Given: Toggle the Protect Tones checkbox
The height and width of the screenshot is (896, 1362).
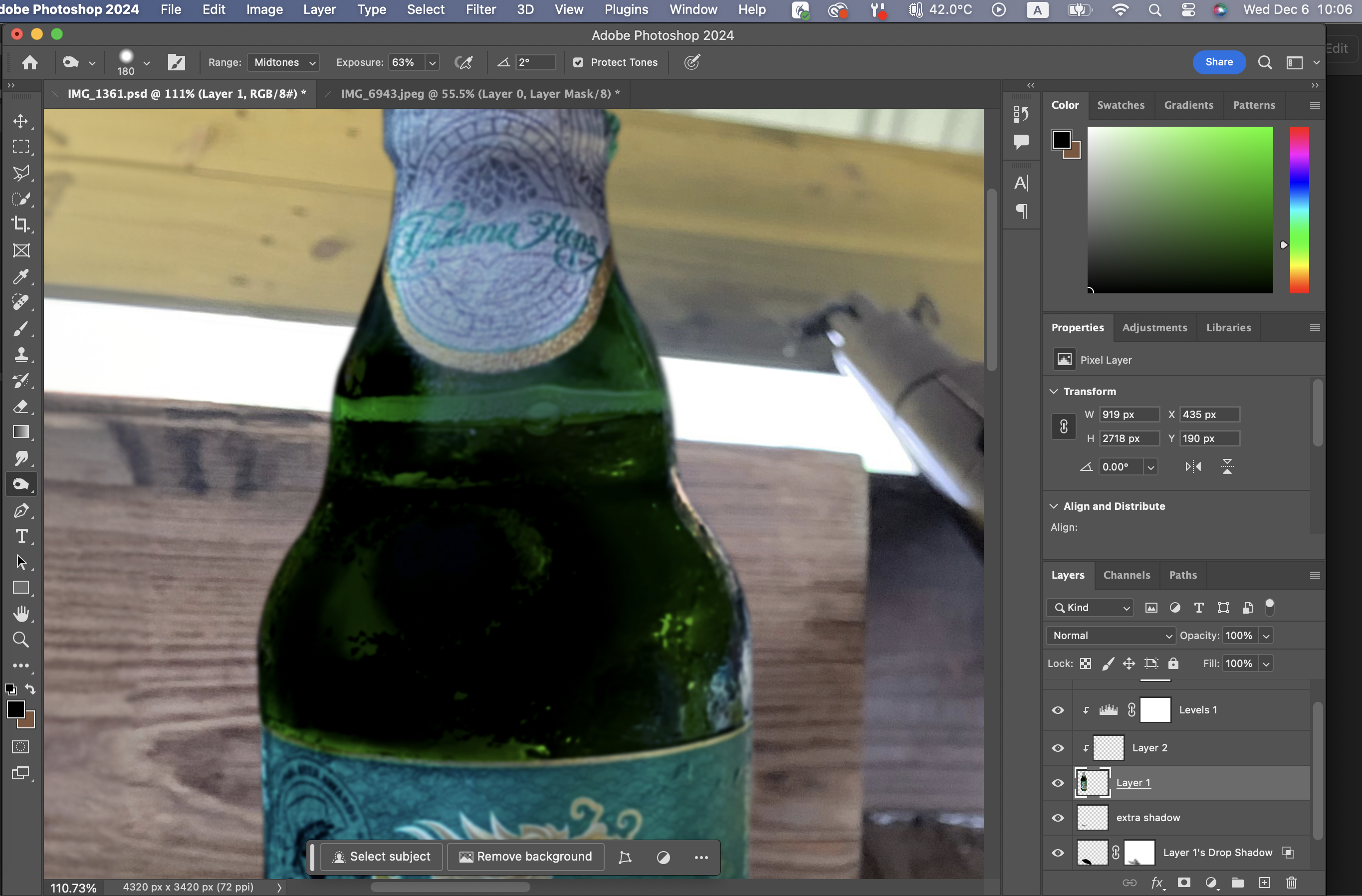Looking at the screenshot, I should 578,62.
